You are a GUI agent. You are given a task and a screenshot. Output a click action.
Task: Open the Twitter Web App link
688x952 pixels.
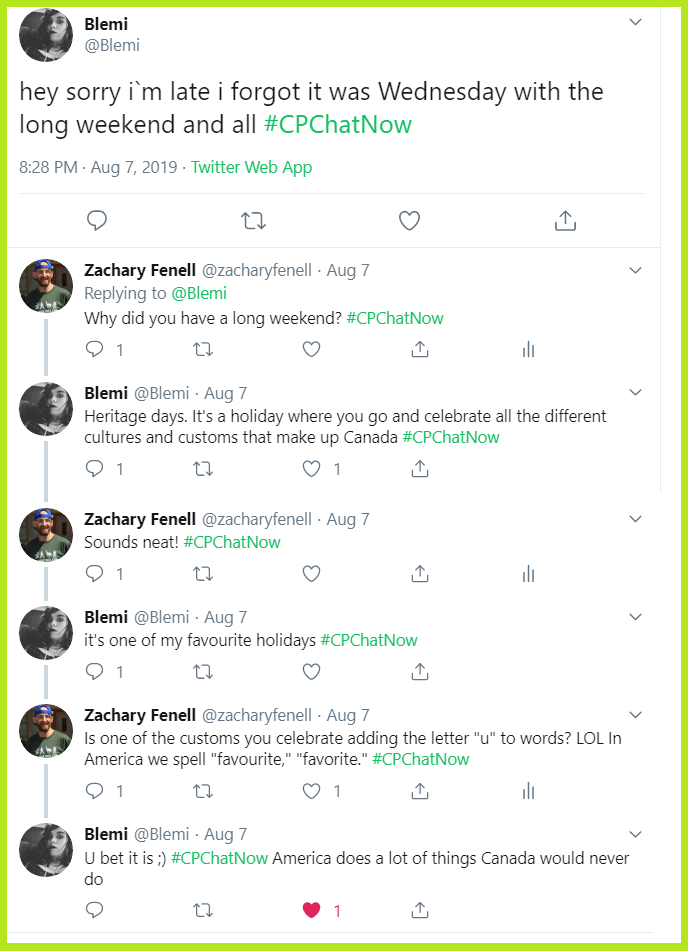(x=251, y=167)
